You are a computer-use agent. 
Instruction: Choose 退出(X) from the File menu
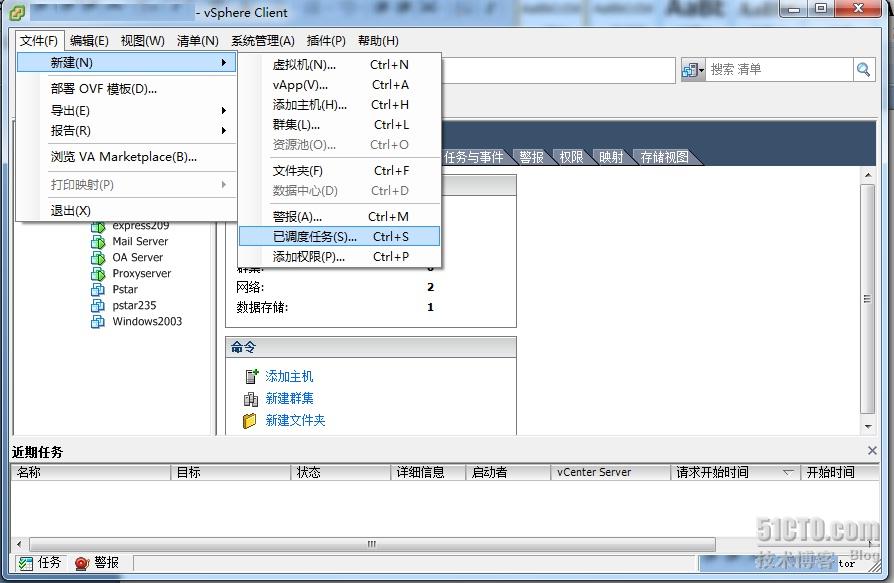[x=127, y=211]
